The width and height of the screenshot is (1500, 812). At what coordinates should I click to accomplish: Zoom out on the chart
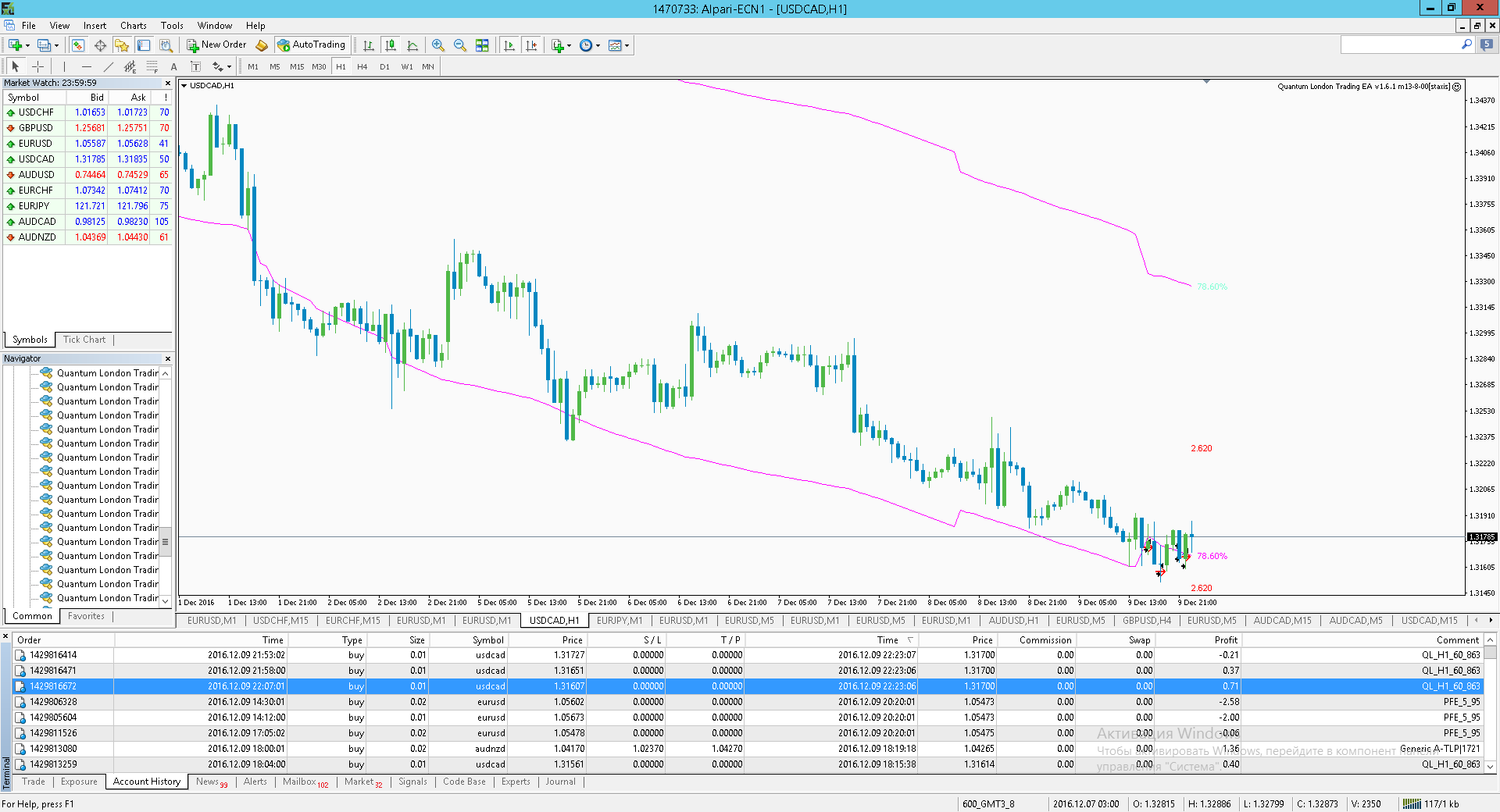coord(460,45)
